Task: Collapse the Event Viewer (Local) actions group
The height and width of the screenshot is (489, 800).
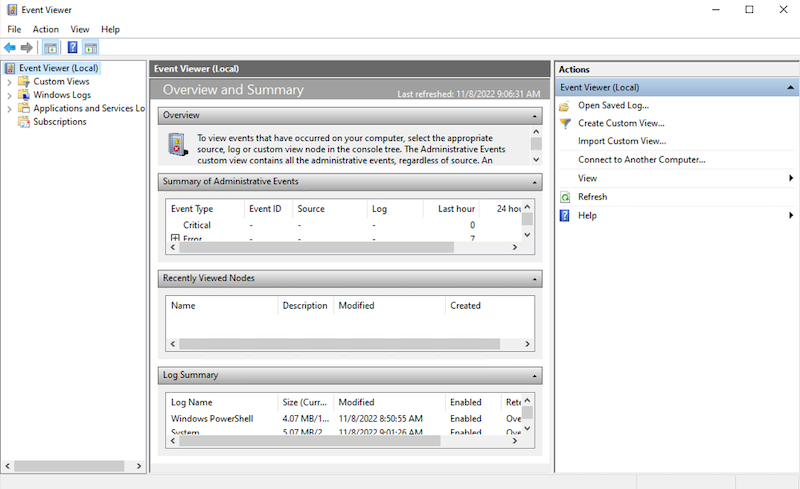Action: click(790, 88)
